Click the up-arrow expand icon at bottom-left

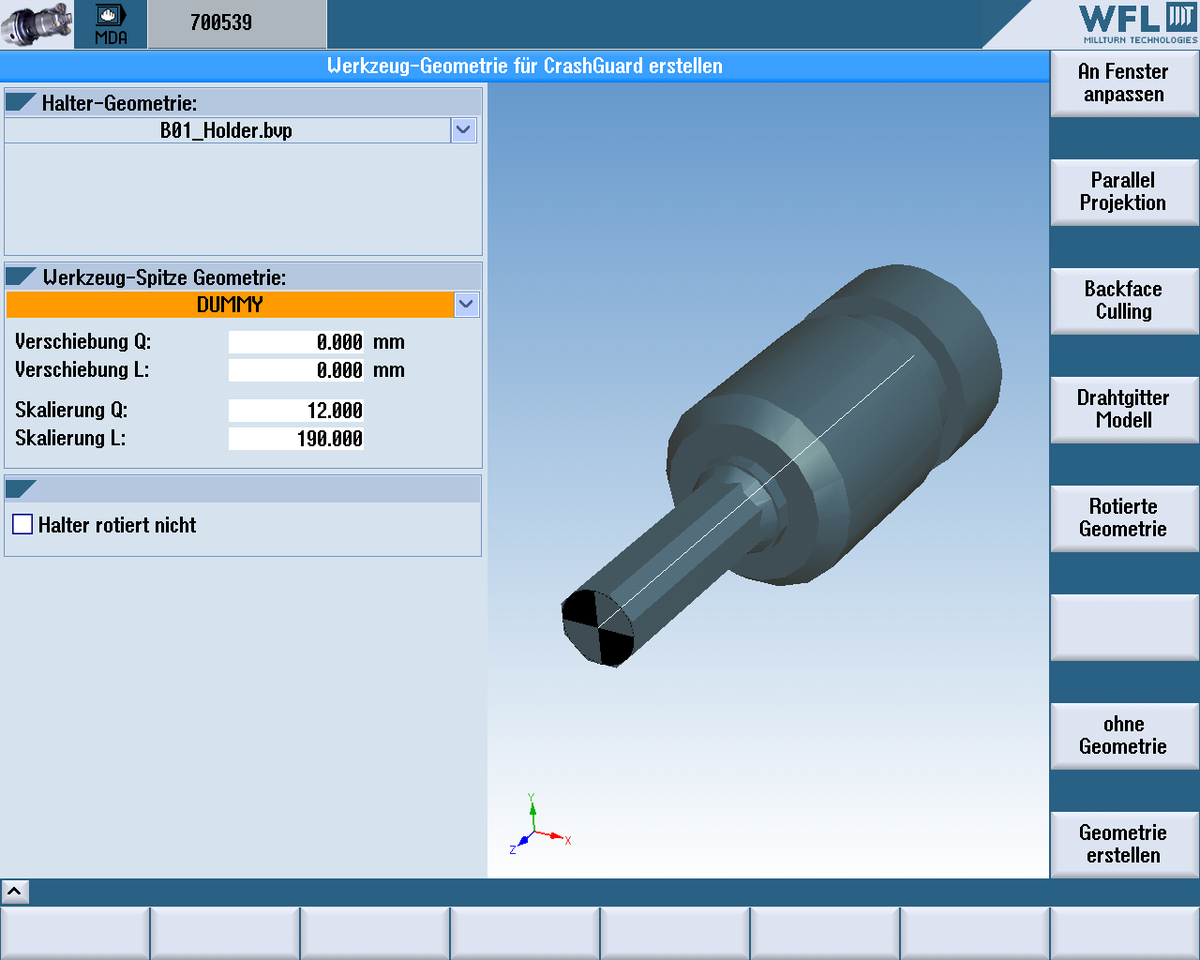click(16, 892)
